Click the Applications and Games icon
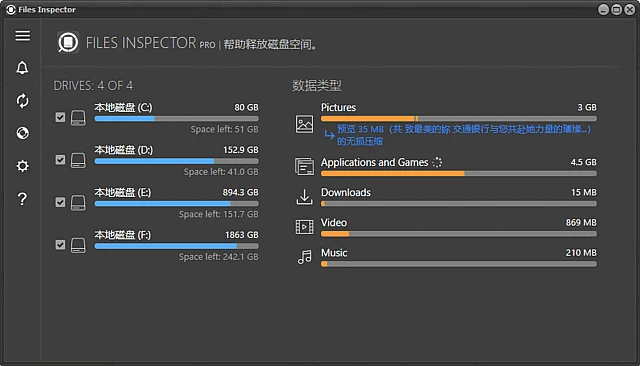The height and width of the screenshot is (366, 640). tap(304, 166)
